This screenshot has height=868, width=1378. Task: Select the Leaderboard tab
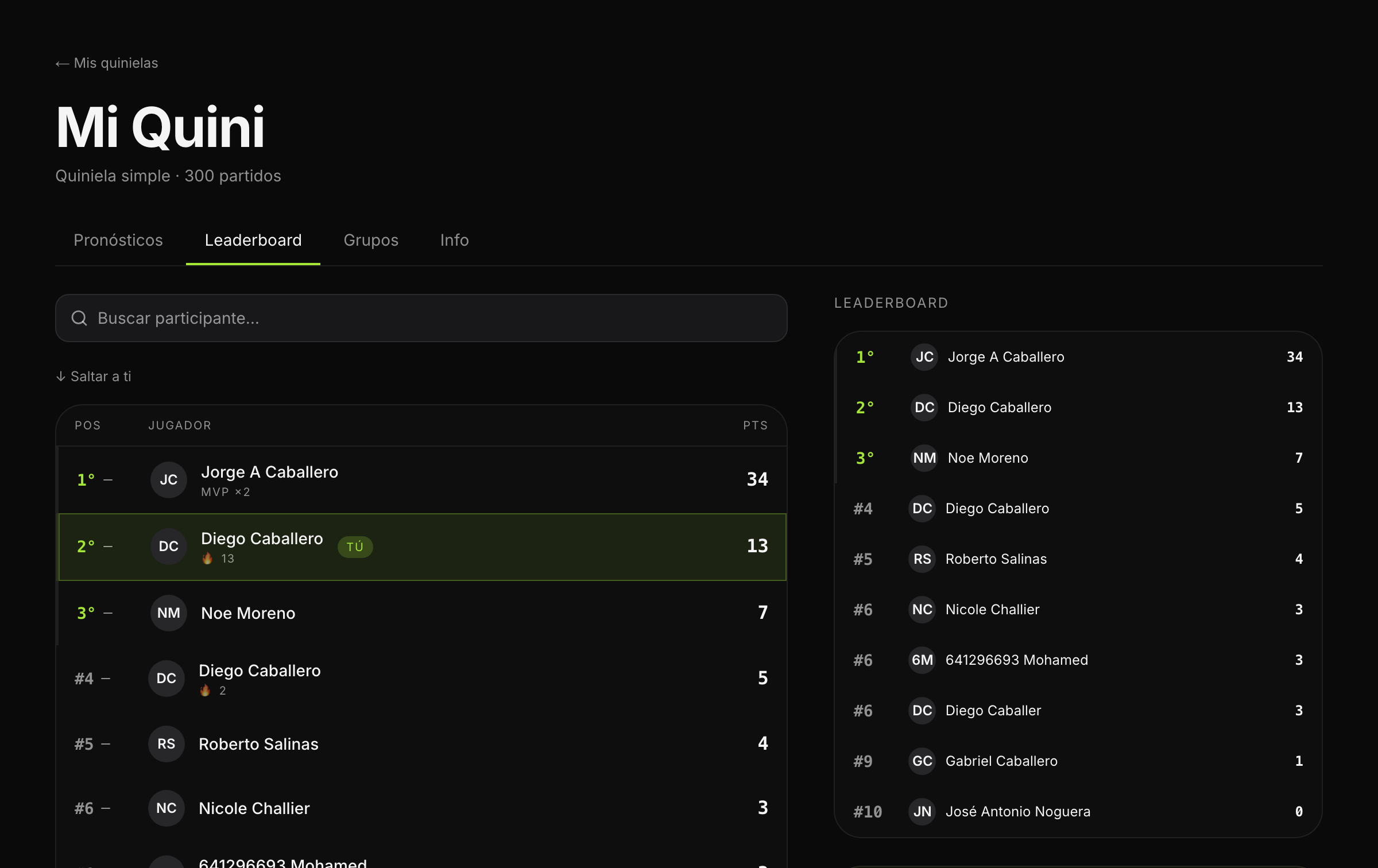pos(253,240)
